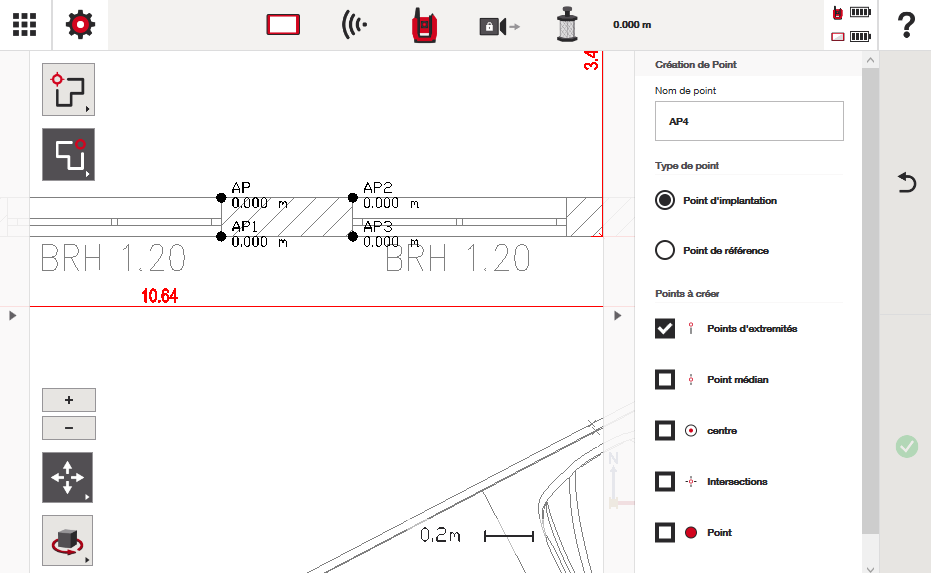Image resolution: width=931 pixels, height=573 pixels.
Task: Enable Point médian checkbox
Action: [x=665, y=379]
